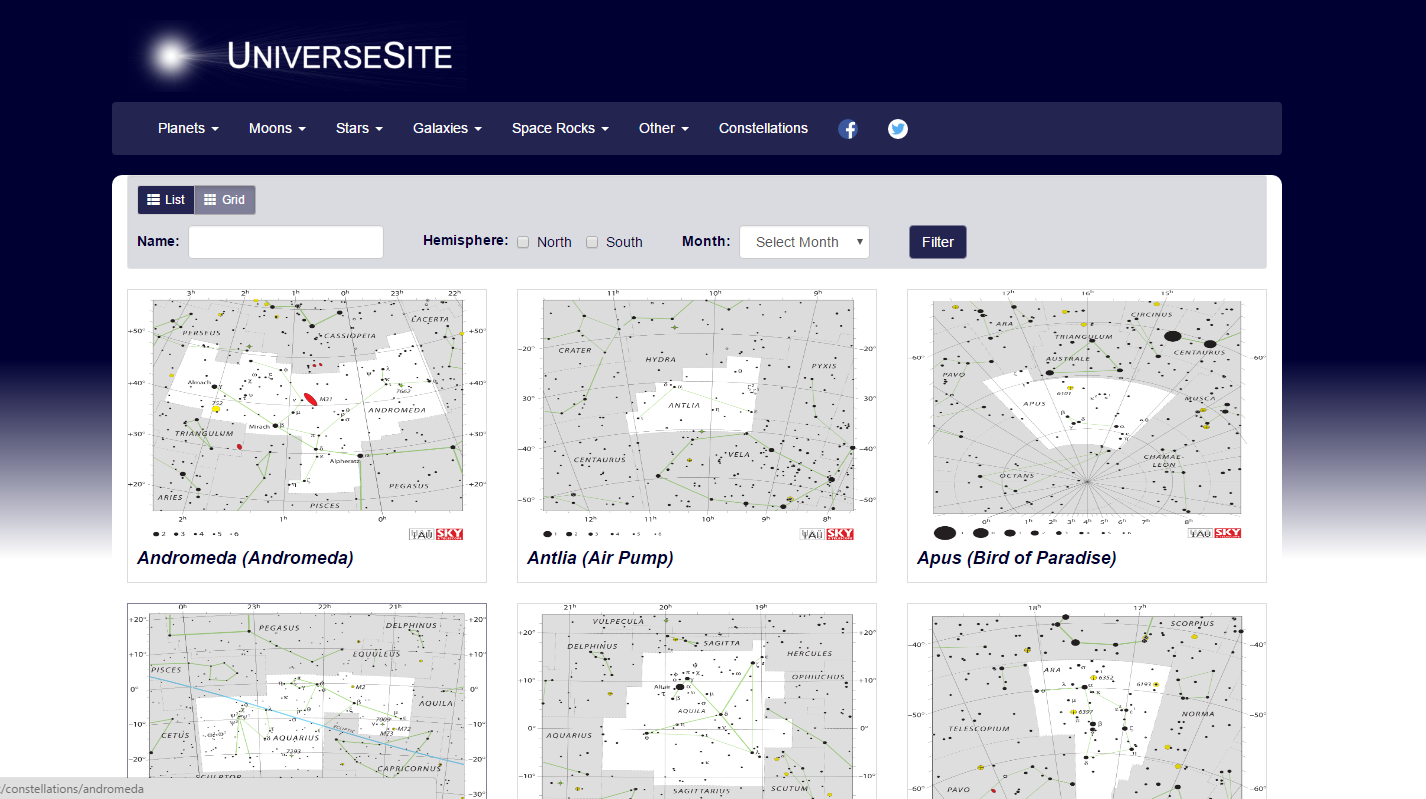1426x799 pixels.
Task: Expand the Planets menu
Action: [187, 128]
